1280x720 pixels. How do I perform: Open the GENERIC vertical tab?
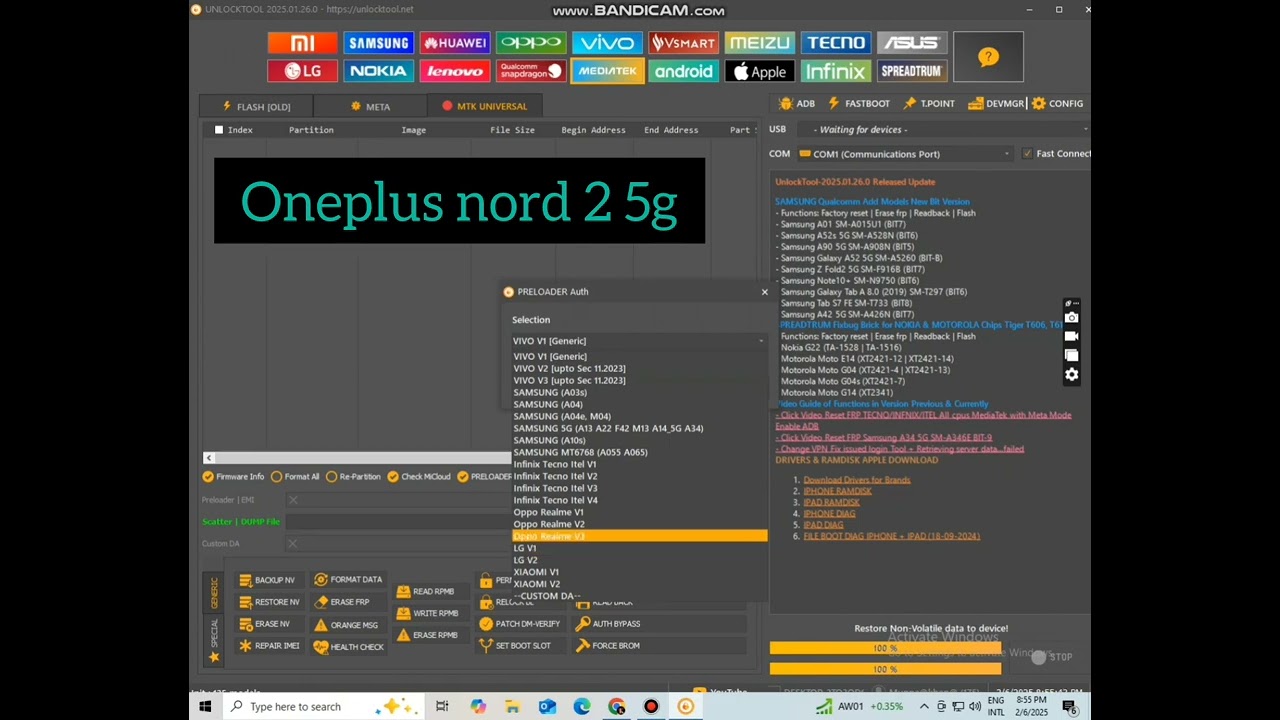click(x=213, y=592)
